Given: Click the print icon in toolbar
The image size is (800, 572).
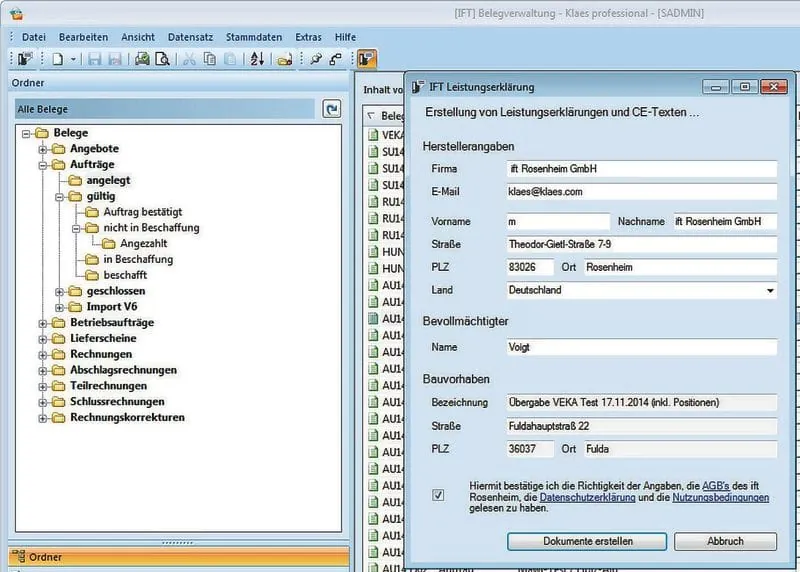Looking at the screenshot, I should point(142,59).
